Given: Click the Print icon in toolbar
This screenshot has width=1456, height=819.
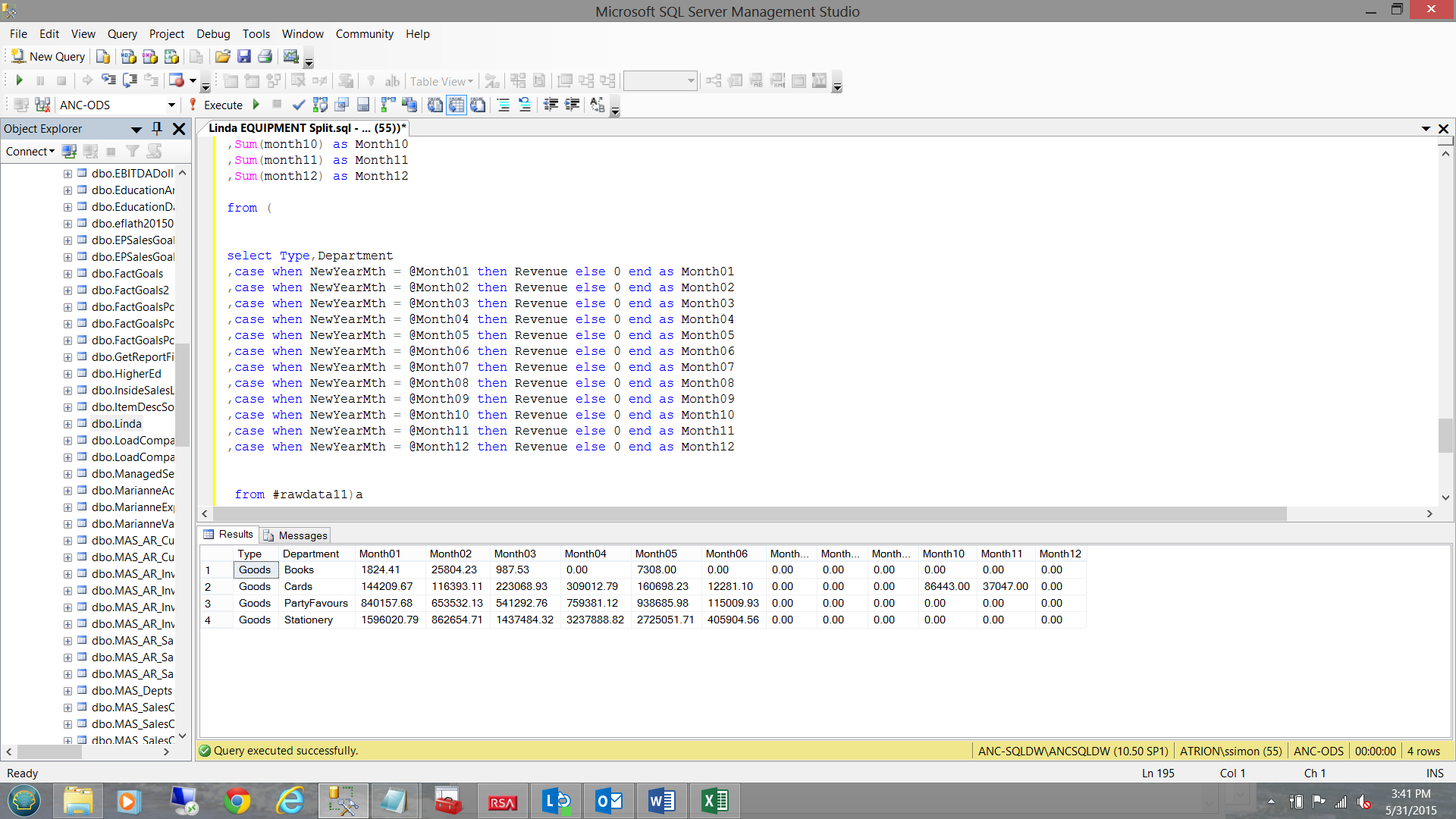Looking at the screenshot, I should [265, 57].
